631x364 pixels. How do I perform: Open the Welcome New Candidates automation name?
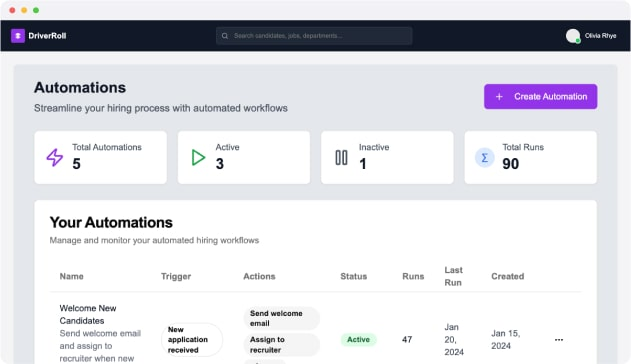coord(88,314)
